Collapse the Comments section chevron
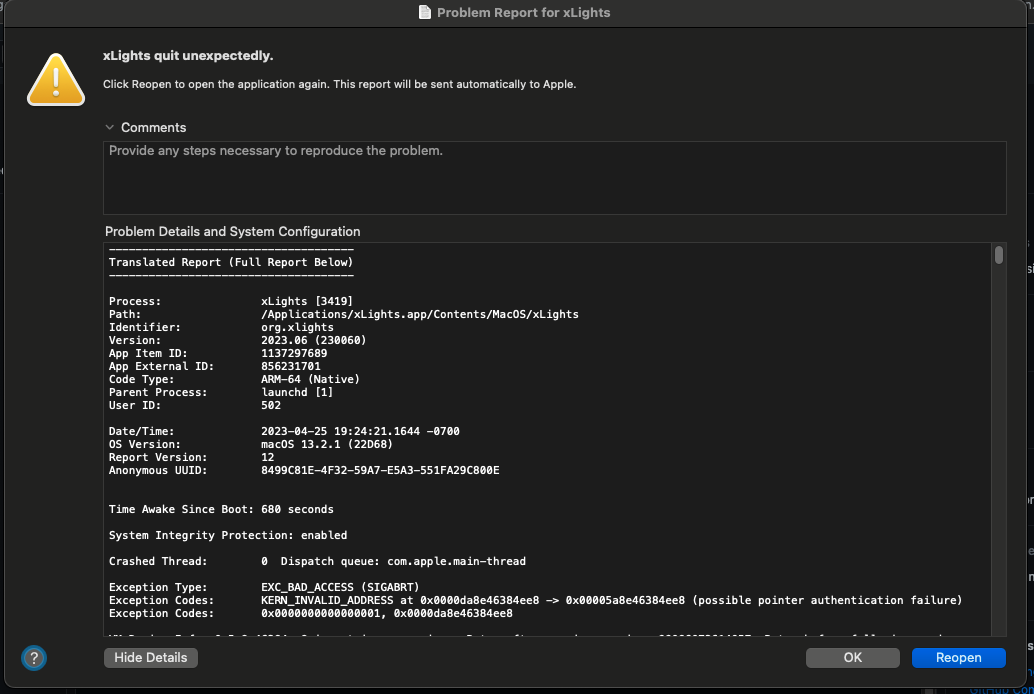Image resolution: width=1034 pixels, height=694 pixels. coord(108,127)
